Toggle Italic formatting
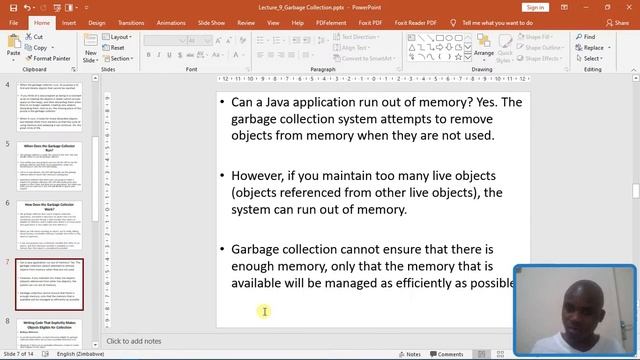This screenshot has height=360, width=640. (159, 55)
